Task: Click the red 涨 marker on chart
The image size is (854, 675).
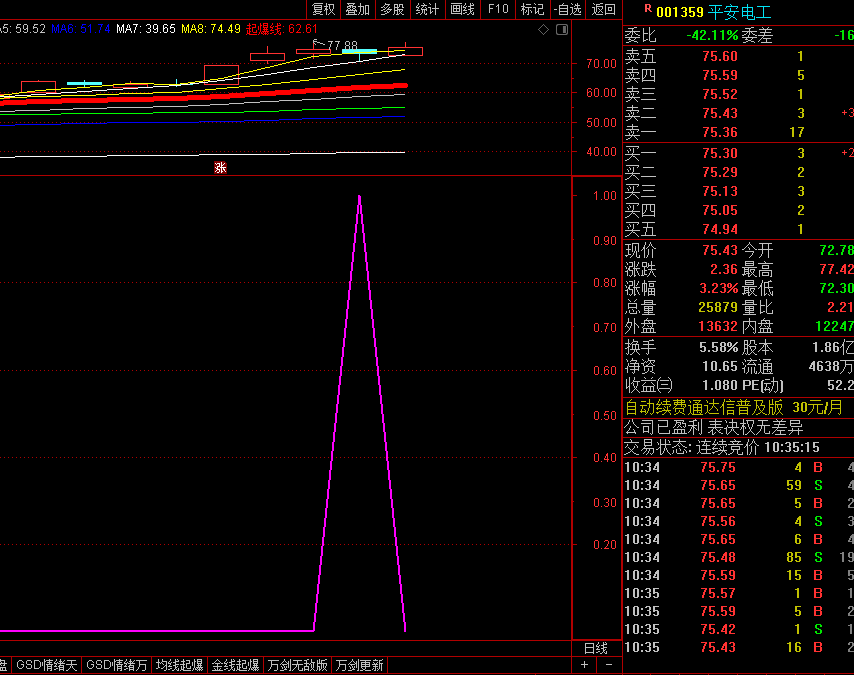Action: tap(220, 167)
